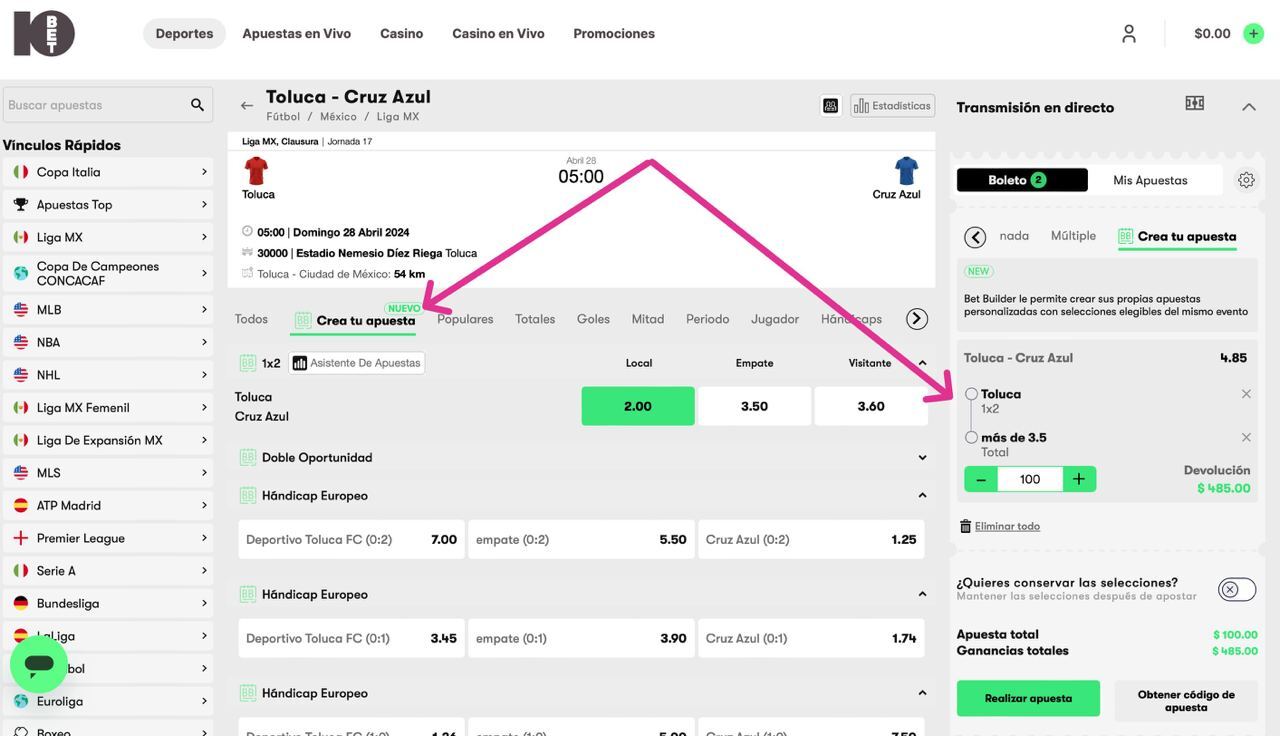Collapse the Transmisión en directo panel
1280x736 pixels.
pyautogui.click(x=1248, y=107)
